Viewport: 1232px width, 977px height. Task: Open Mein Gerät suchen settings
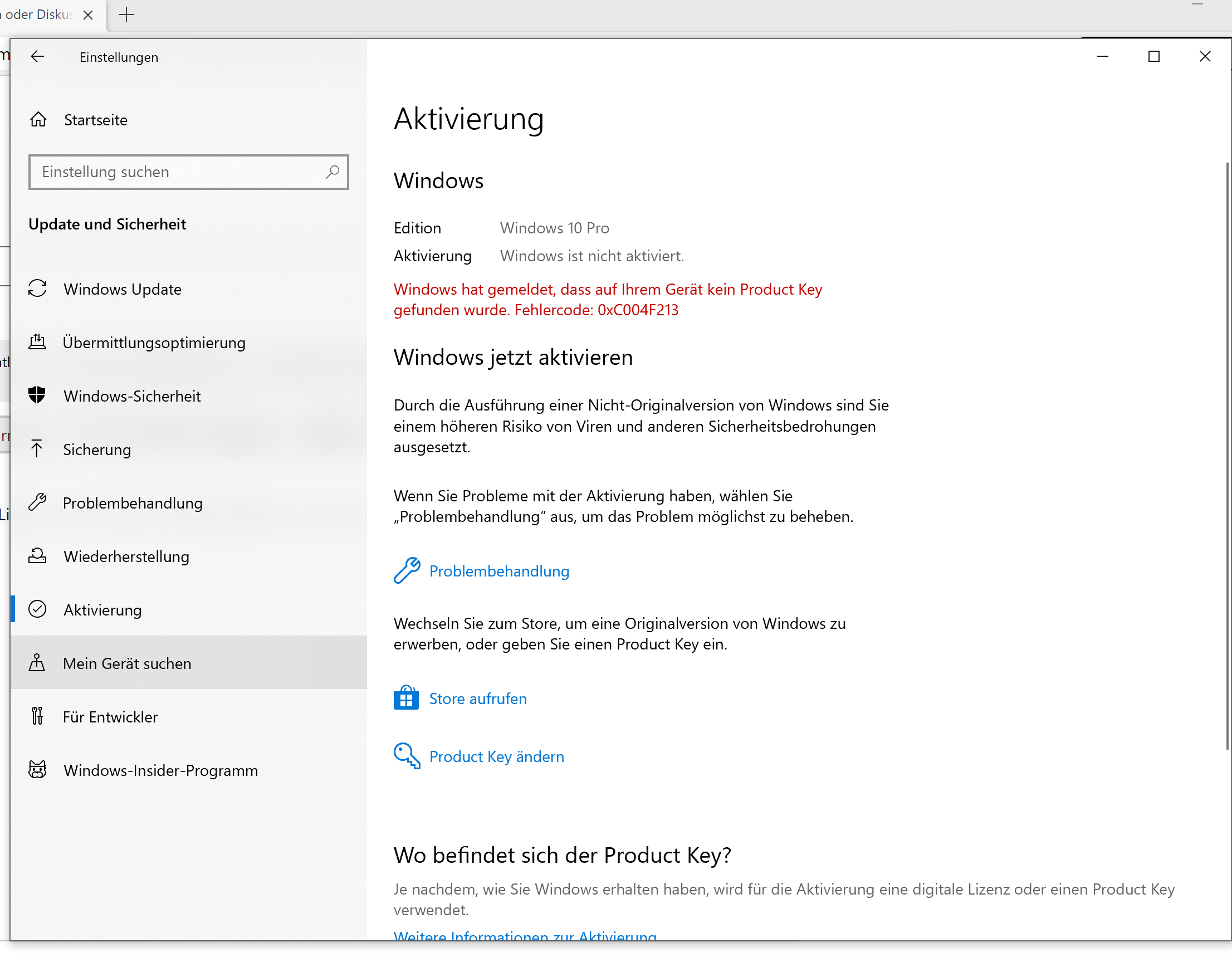pyautogui.click(x=189, y=663)
